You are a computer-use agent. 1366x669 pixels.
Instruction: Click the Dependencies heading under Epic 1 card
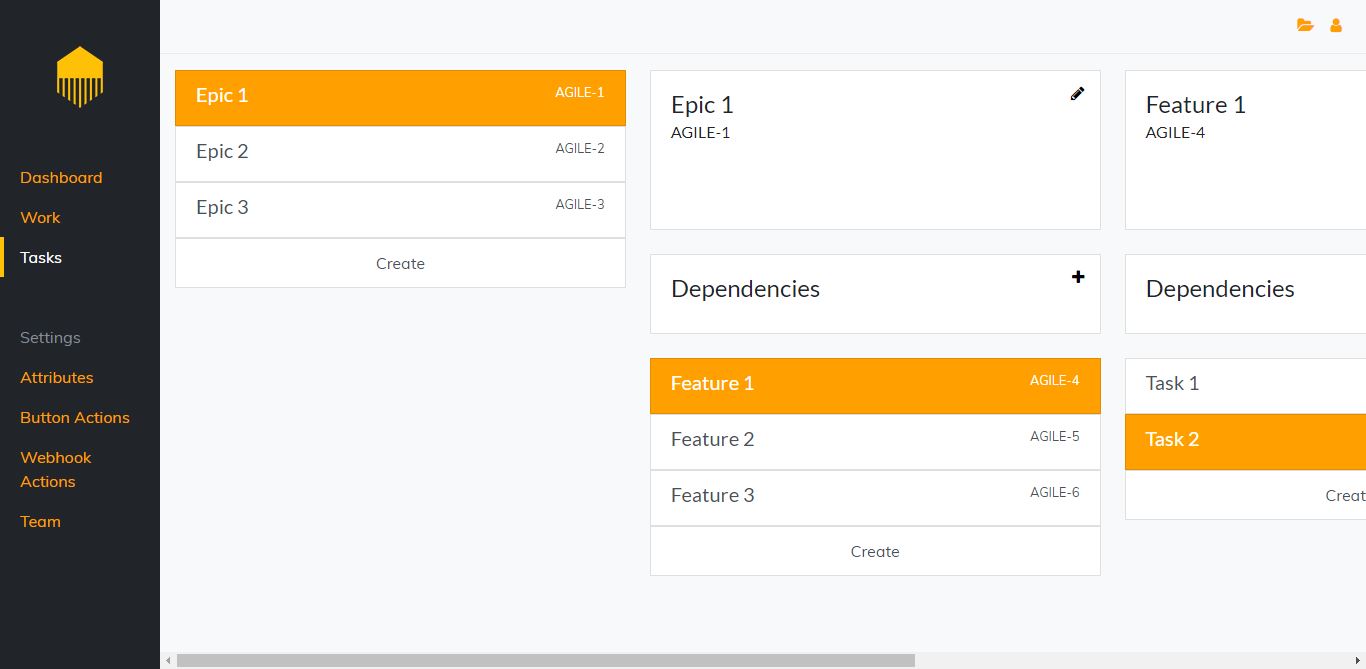point(745,289)
